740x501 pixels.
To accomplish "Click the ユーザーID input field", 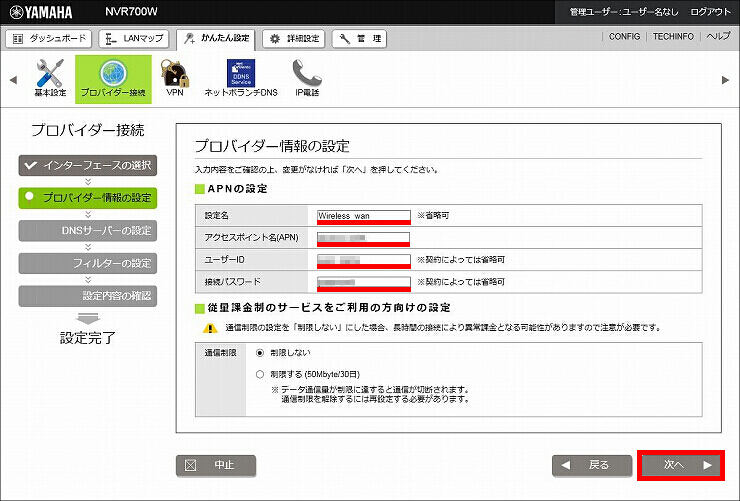I will pyautogui.click(x=363, y=259).
